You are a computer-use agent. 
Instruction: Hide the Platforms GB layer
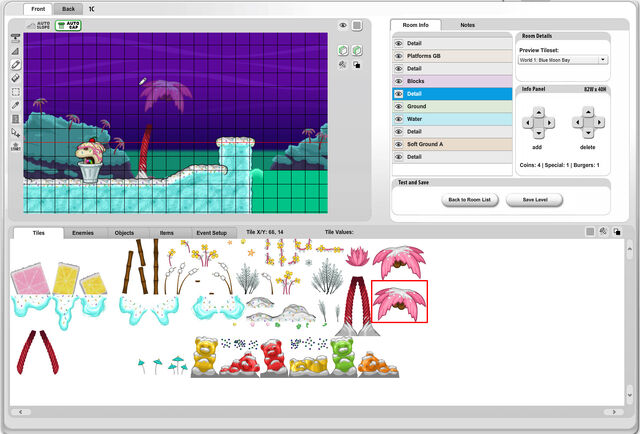pos(399,56)
